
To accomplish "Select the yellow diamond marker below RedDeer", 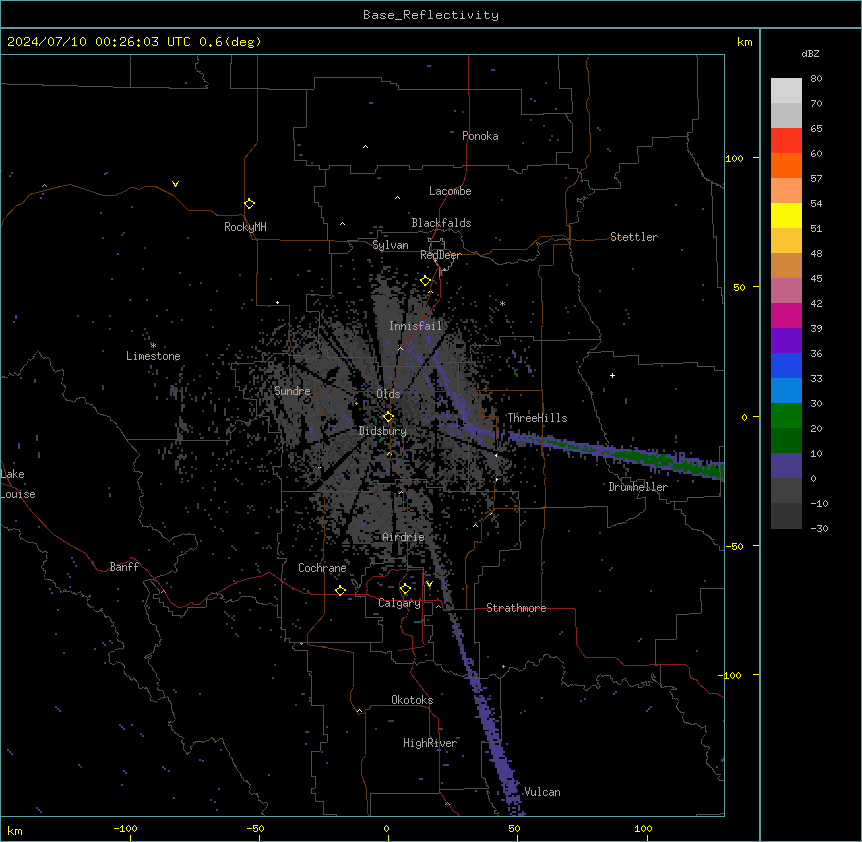I will [426, 281].
